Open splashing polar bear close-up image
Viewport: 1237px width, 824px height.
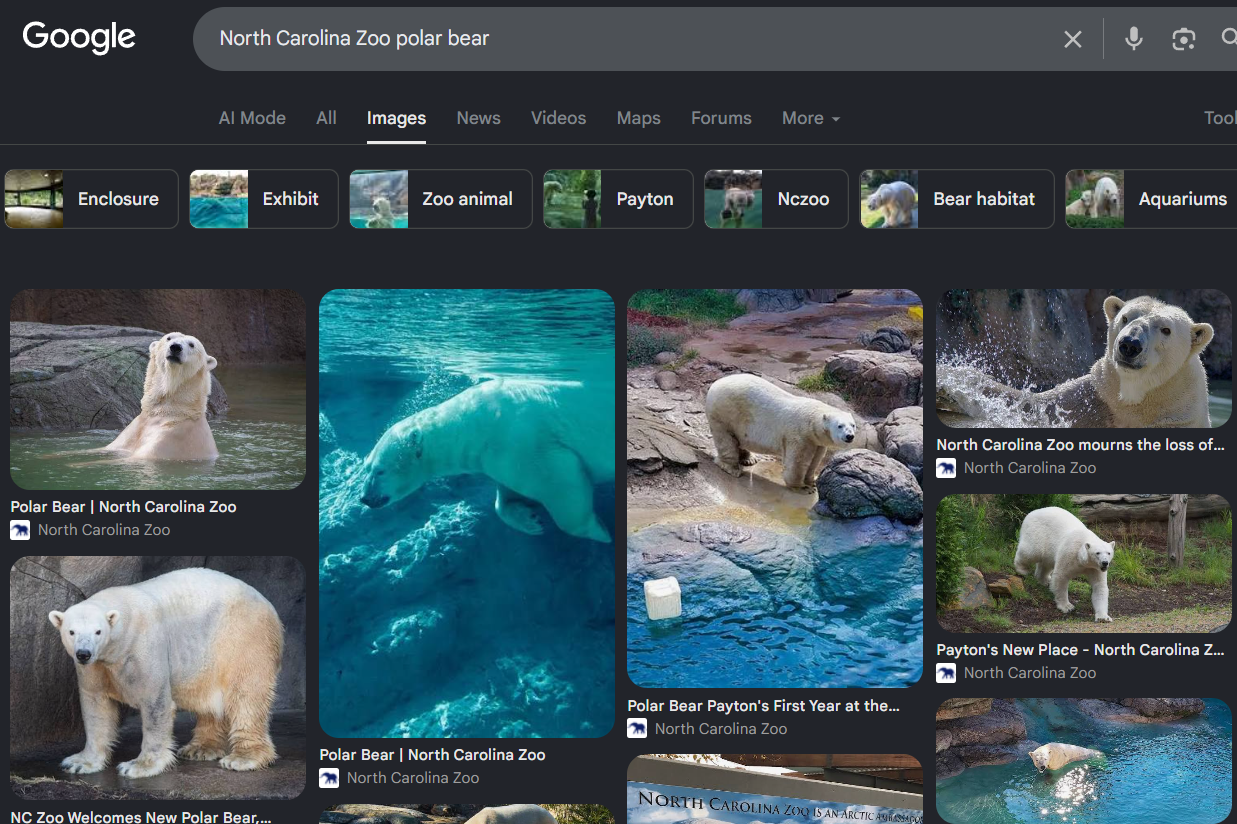click(1084, 359)
